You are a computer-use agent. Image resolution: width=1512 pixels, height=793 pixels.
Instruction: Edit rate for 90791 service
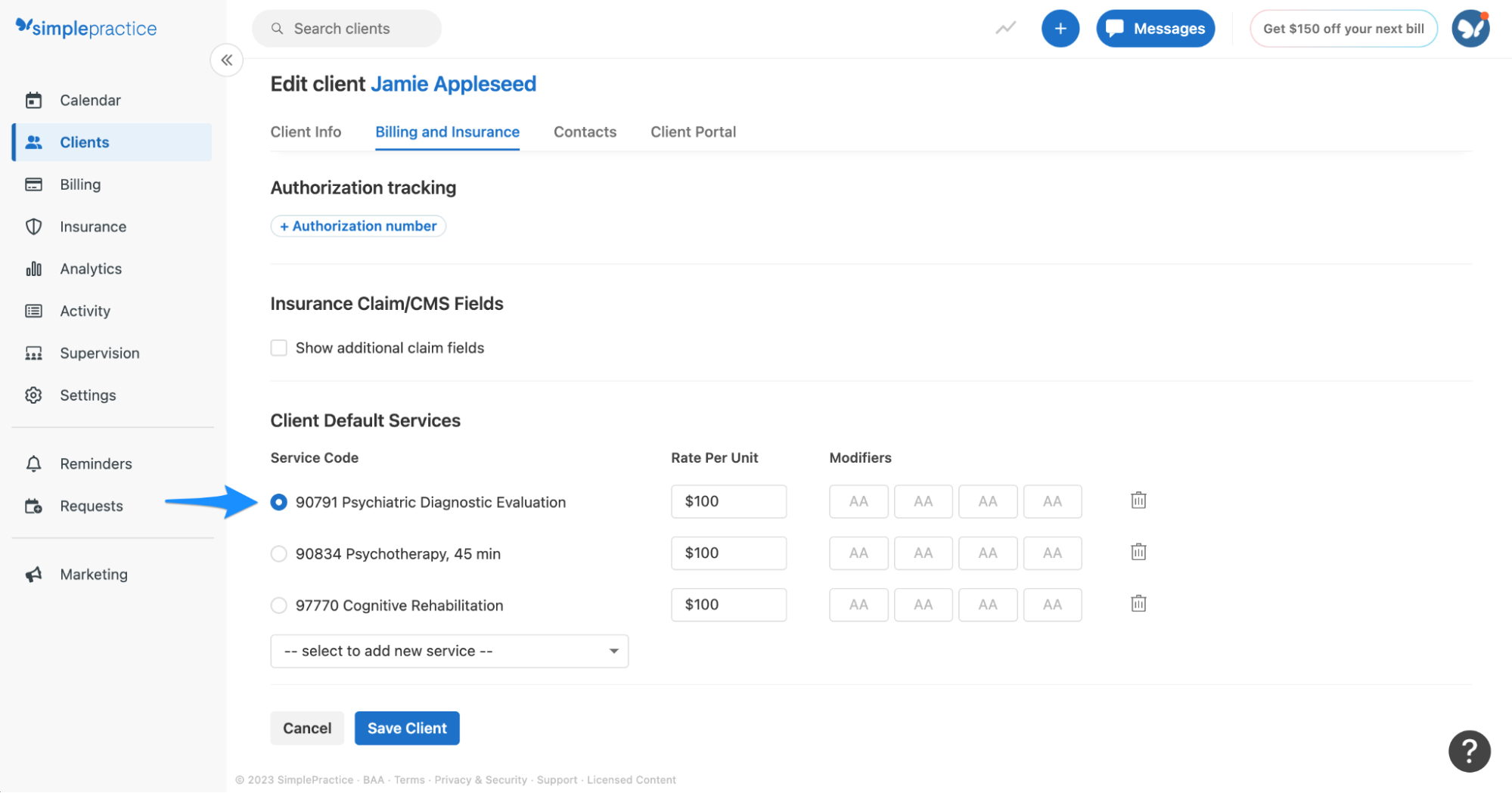728,502
